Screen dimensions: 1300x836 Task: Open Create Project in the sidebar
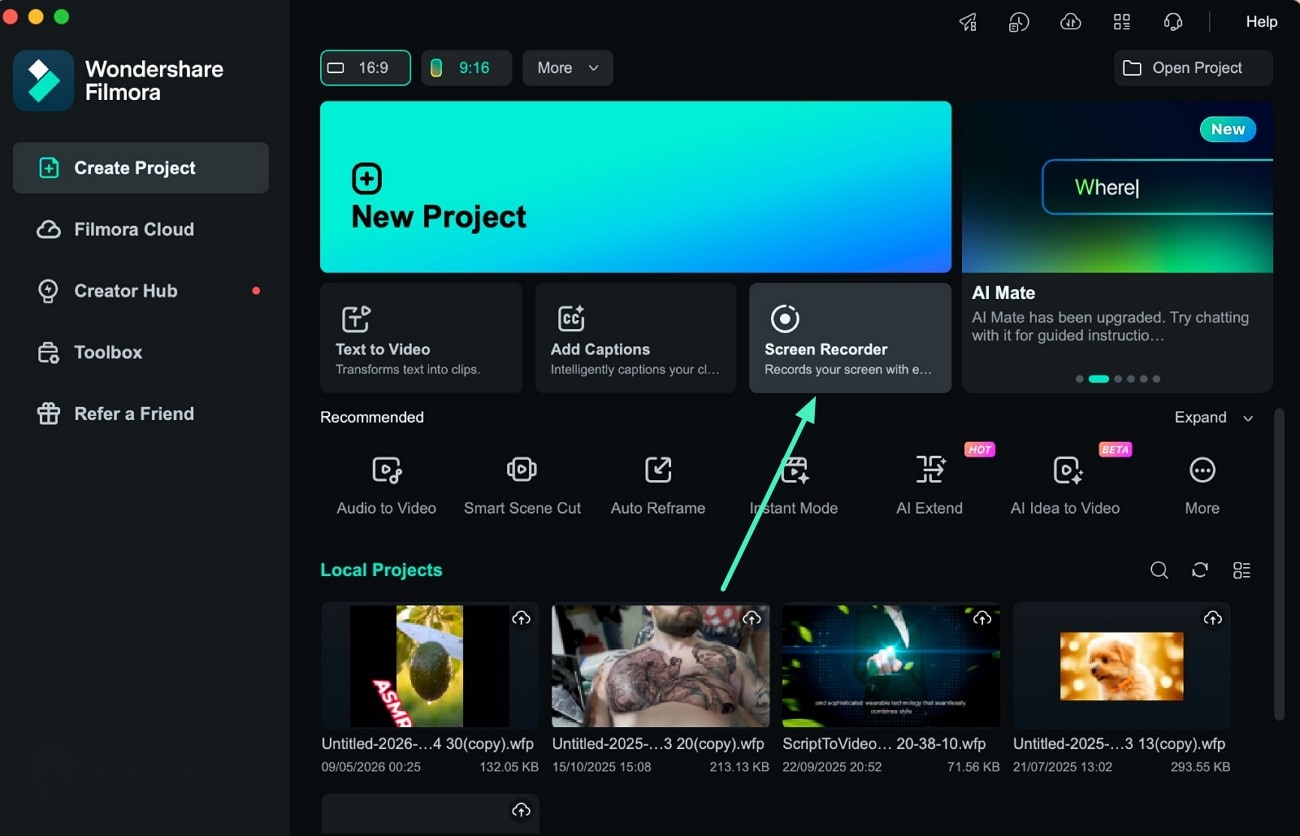[141, 168]
